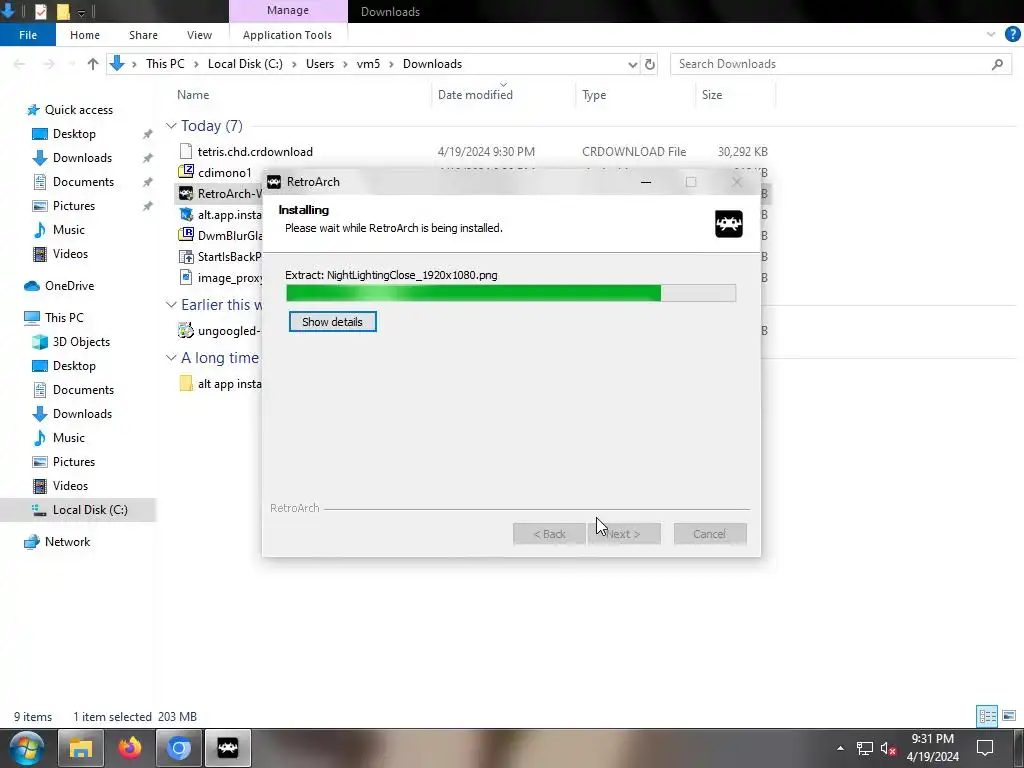1024x768 pixels.
Task: Open OneDrive in navigation pane
Action: pyautogui.click(x=69, y=286)
